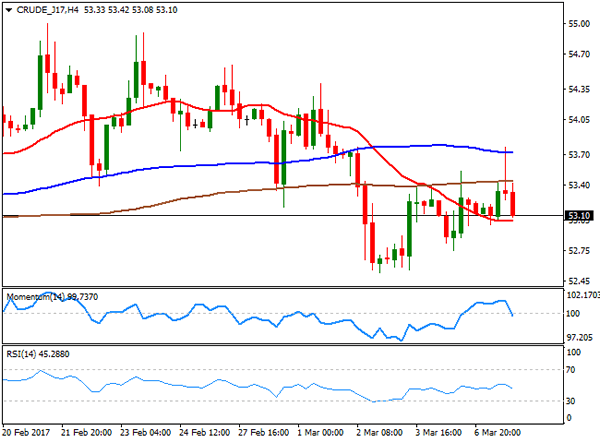Click the 54.05 price axis label
Image resolution: width=600 pixels, height=443 pixels.
[579, 120]
